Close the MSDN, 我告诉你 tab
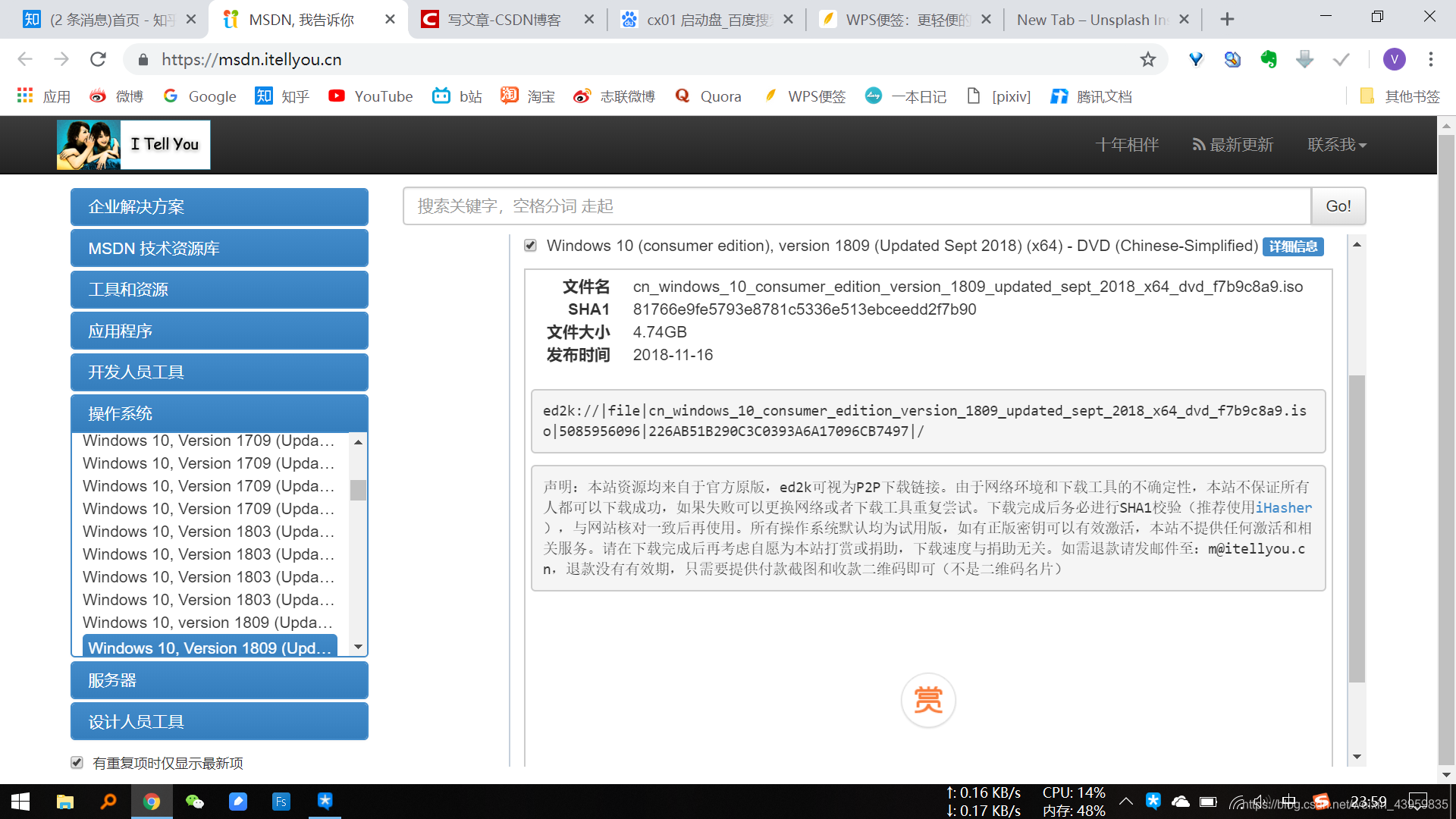Image resolution: width=1456 pixels, height=819 pixels. [390, 19]
